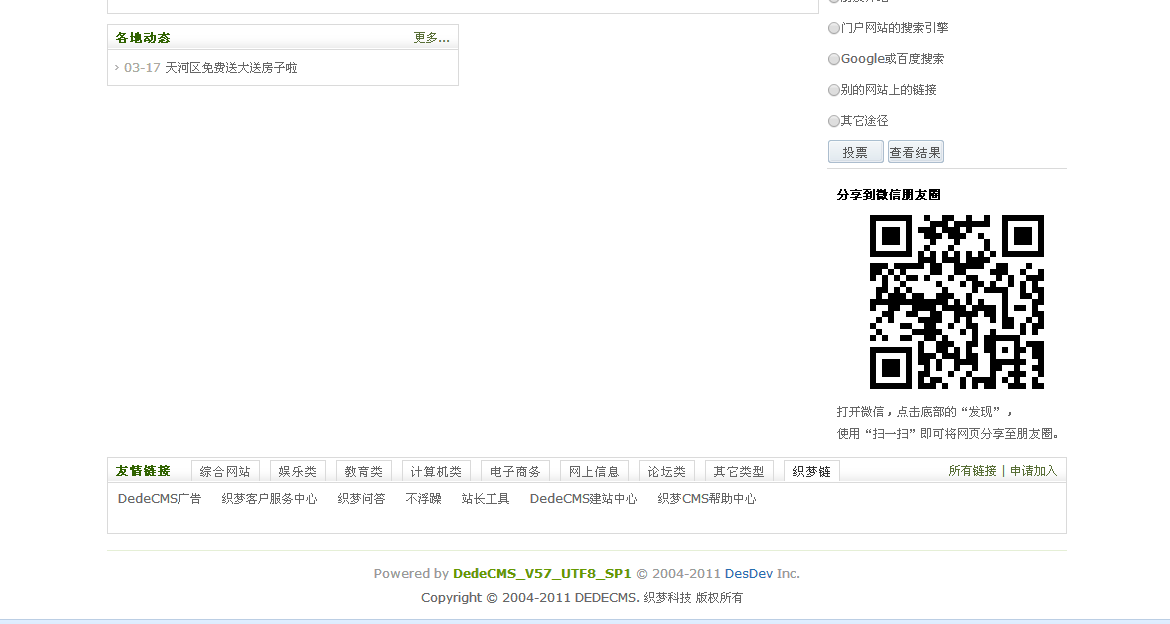The image size is (1170, 624).
Task: Open the 不浮躁 link
Action: pos(423,499)
